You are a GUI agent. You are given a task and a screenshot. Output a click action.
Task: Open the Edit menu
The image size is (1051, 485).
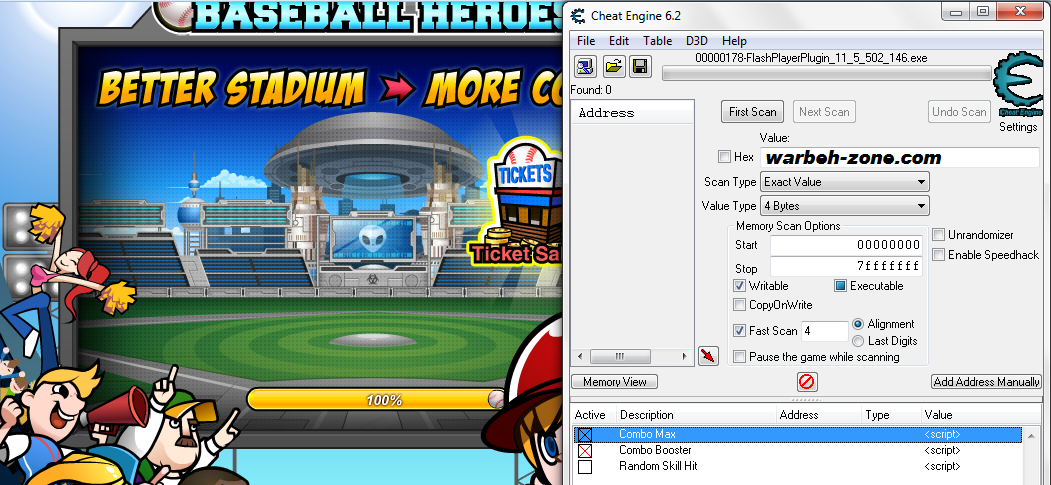pos(619,41)
